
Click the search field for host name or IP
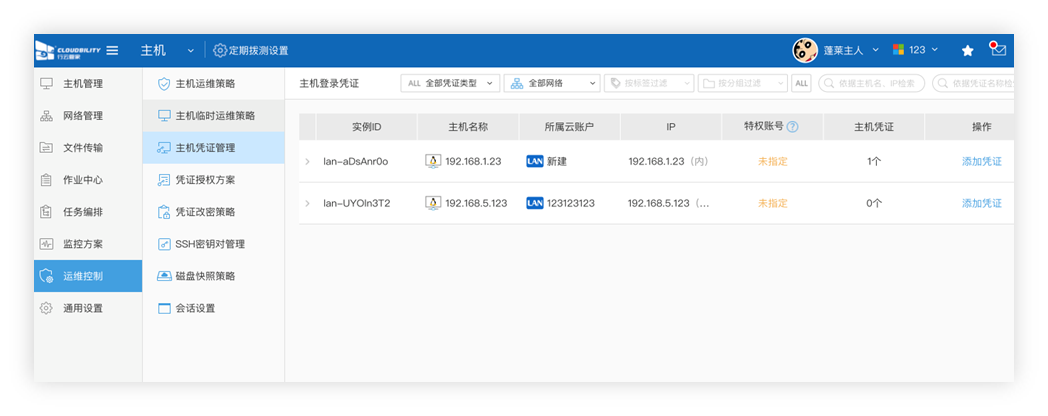click(x=872, y=84)
